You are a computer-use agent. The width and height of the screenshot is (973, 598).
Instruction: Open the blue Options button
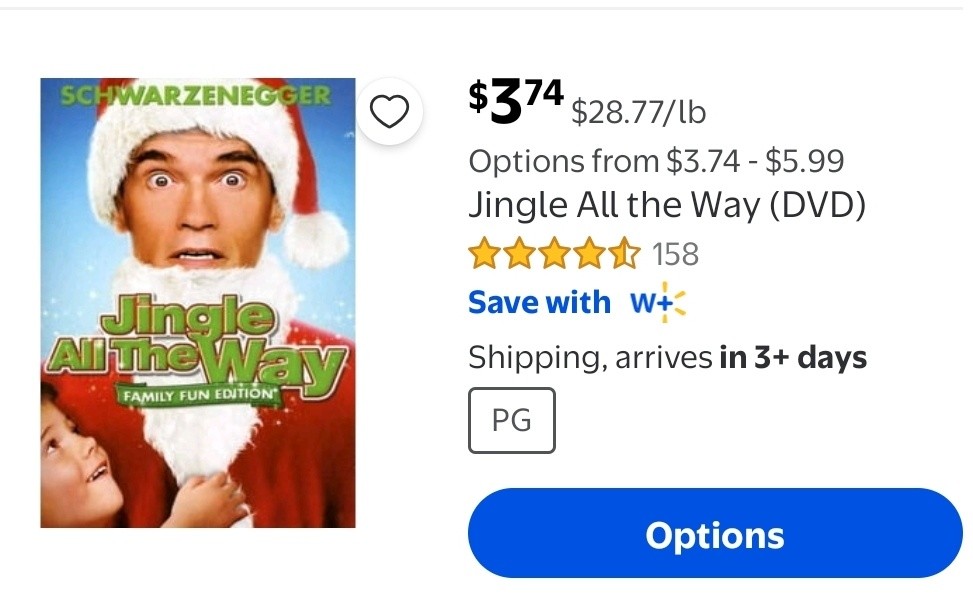tap(715, 533)
